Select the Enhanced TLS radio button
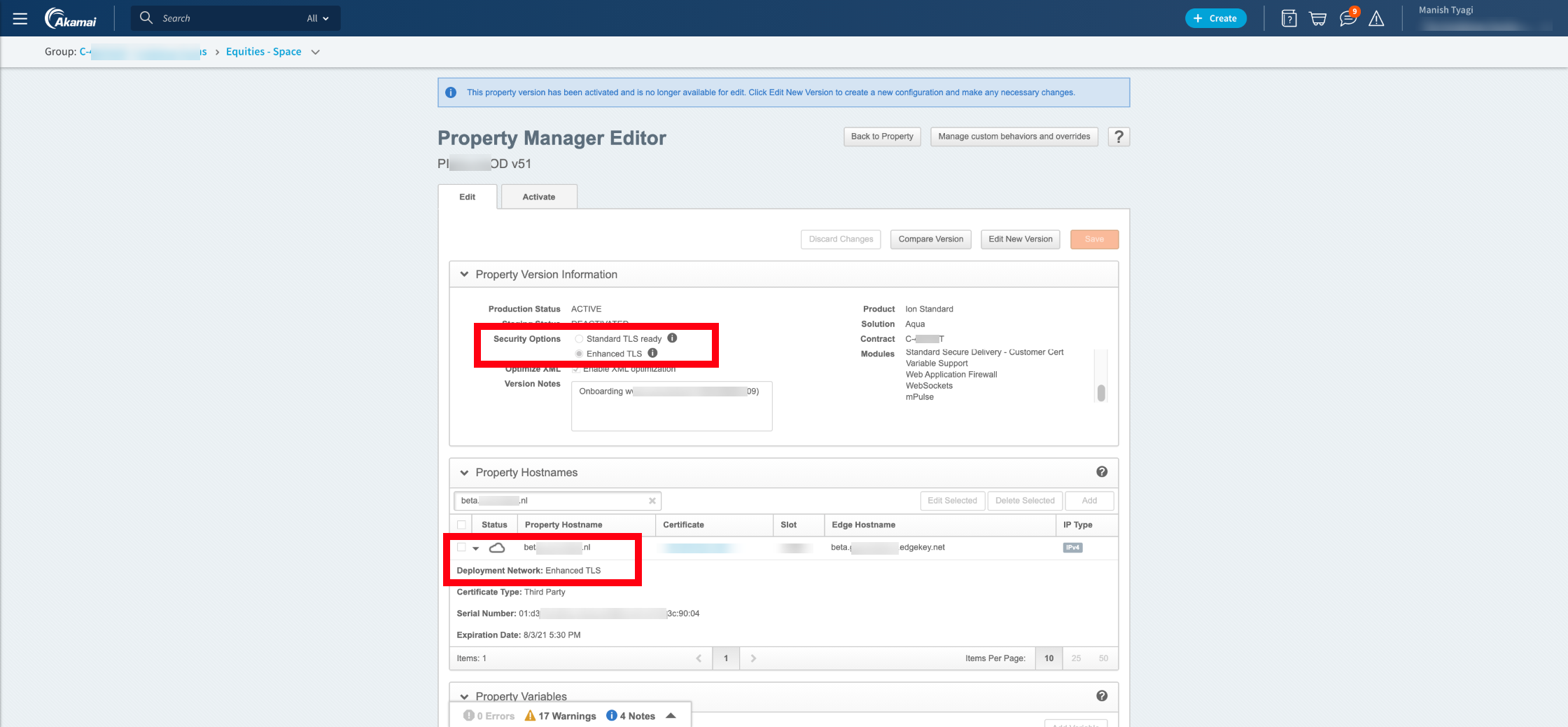 [579, 354]
